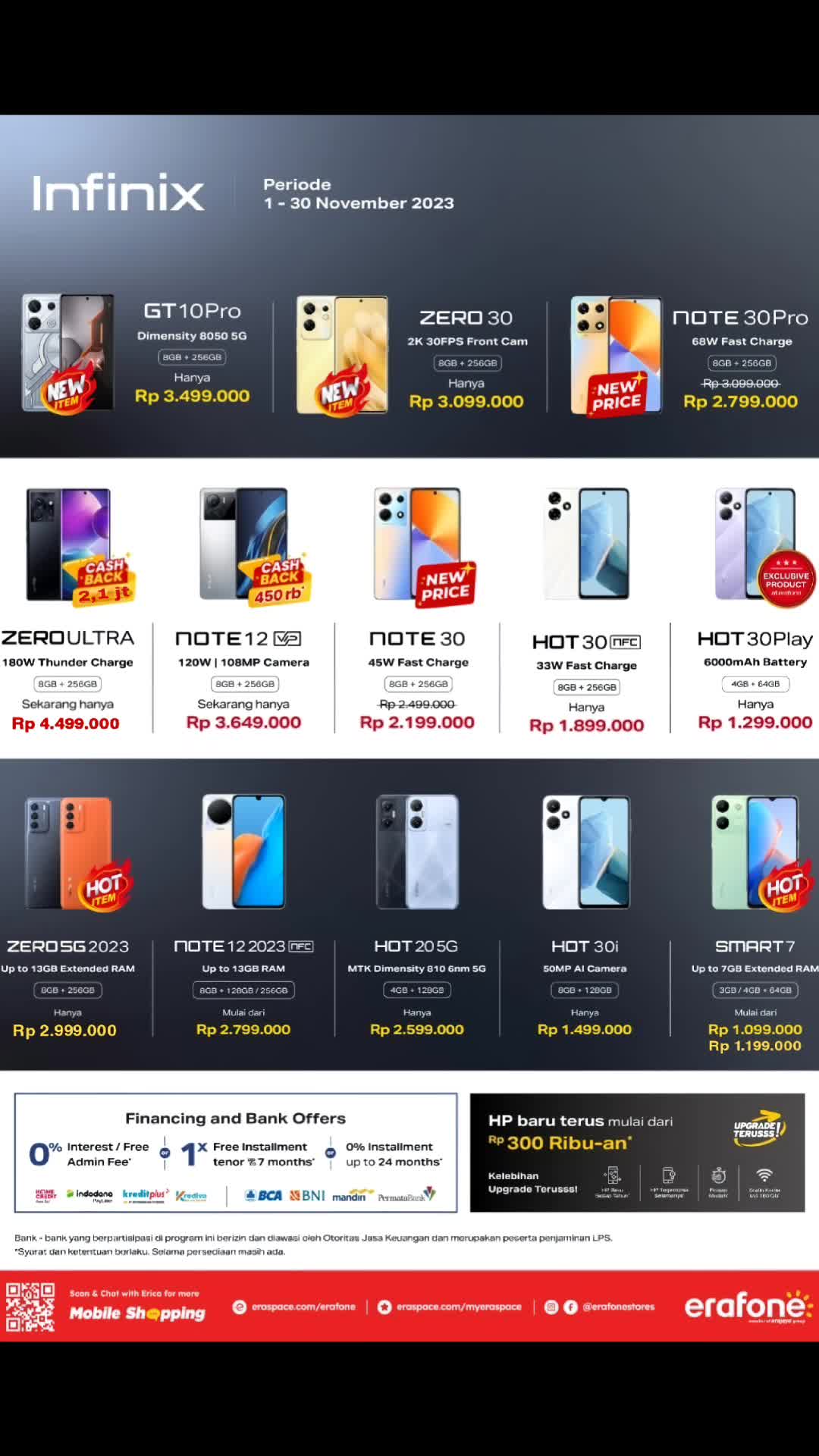Viewport: 819px width, 1456px height.
Task: Click the BNI bank logo
Action: (x=307, y=1195)
